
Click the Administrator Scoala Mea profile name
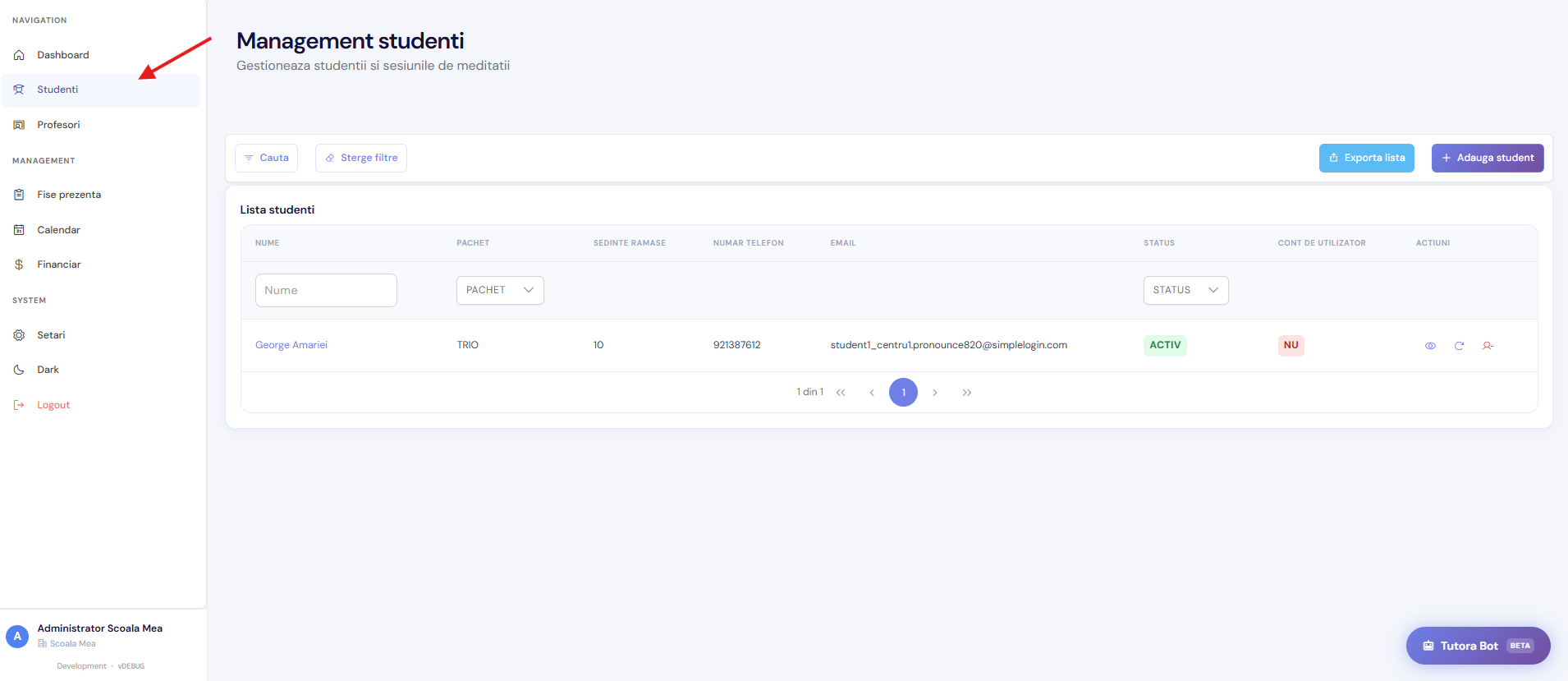tap(100, 628)
